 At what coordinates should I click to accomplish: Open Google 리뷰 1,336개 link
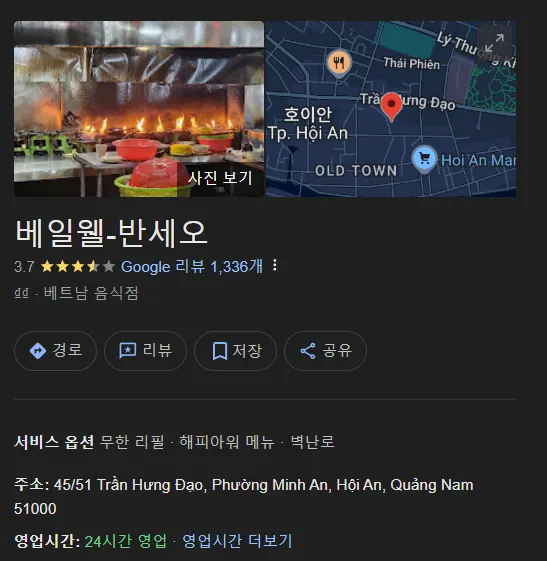point(192,267)
